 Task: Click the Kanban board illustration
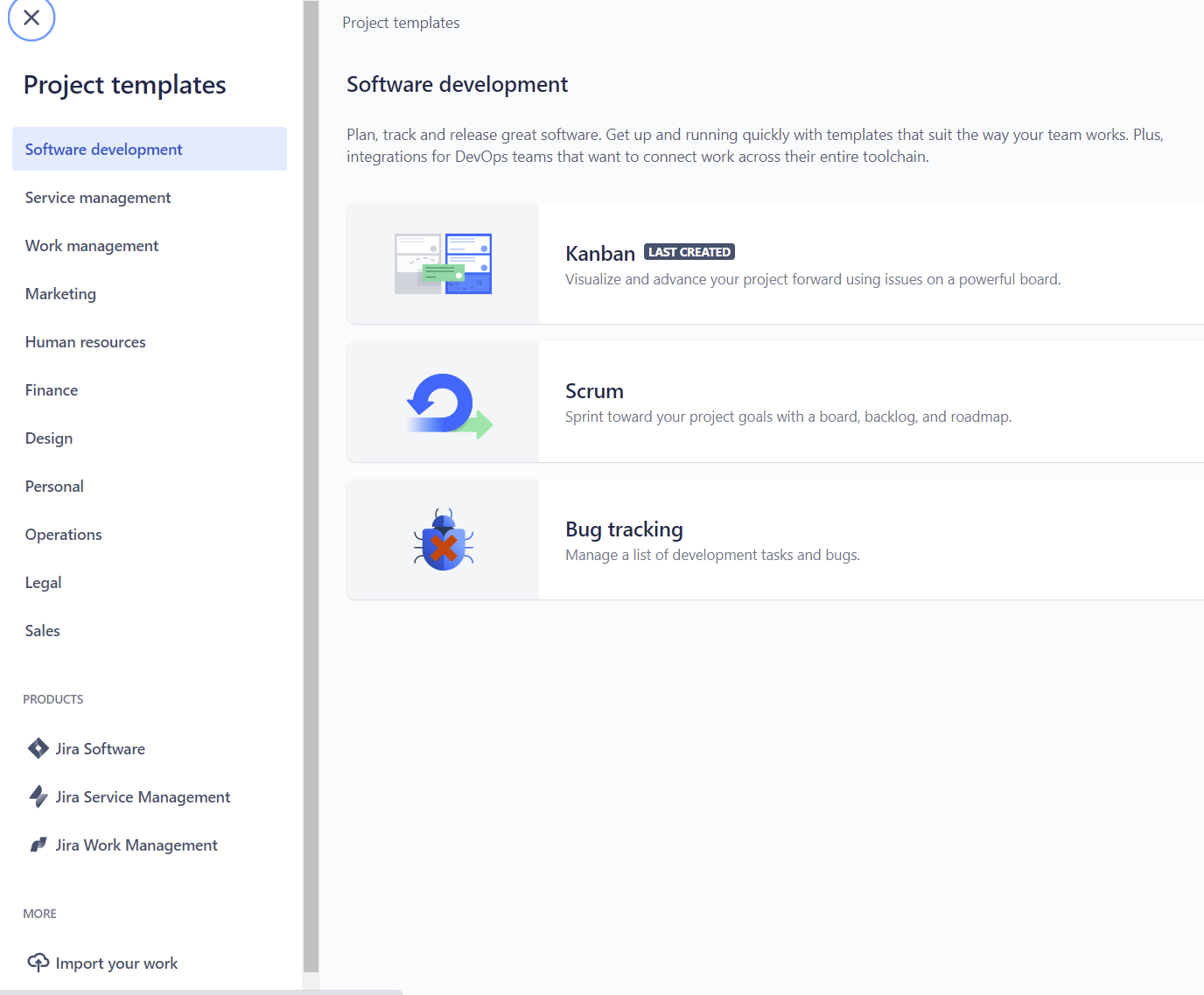pyautogui.click(x=443, y=263)
